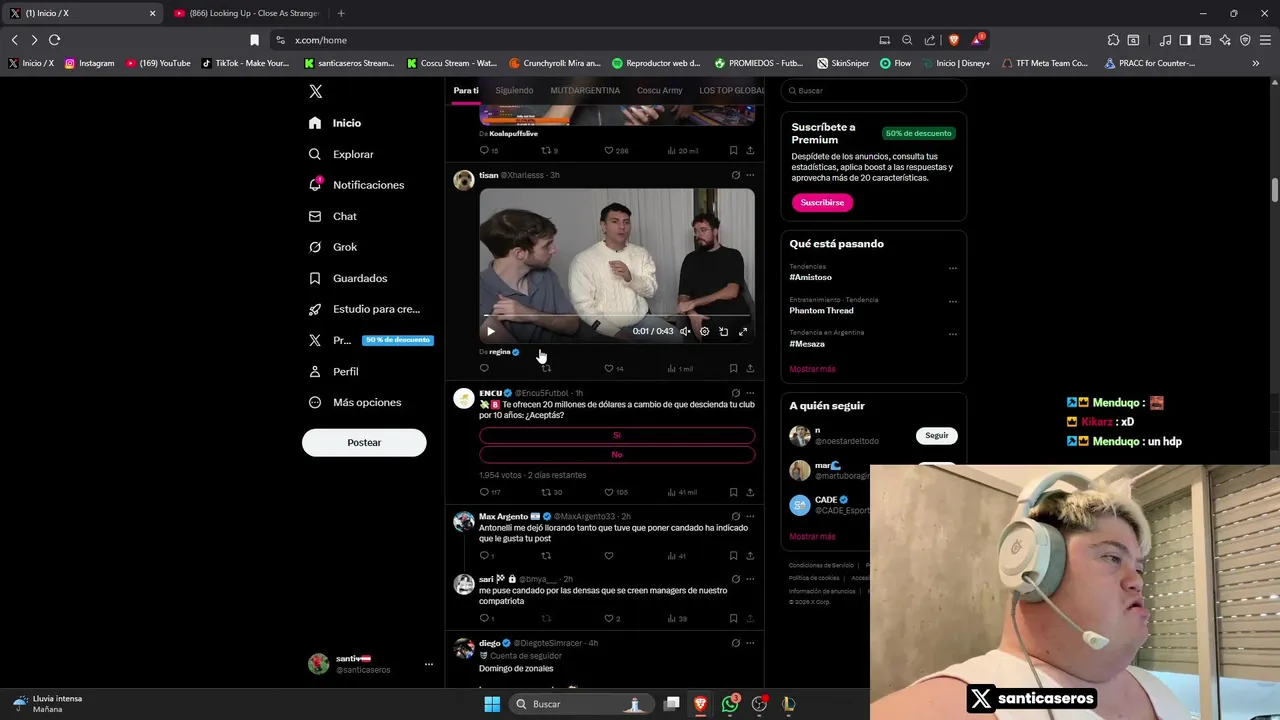
Task: Open more options for Phantom Thread trend
Action: tap(953, 301)
